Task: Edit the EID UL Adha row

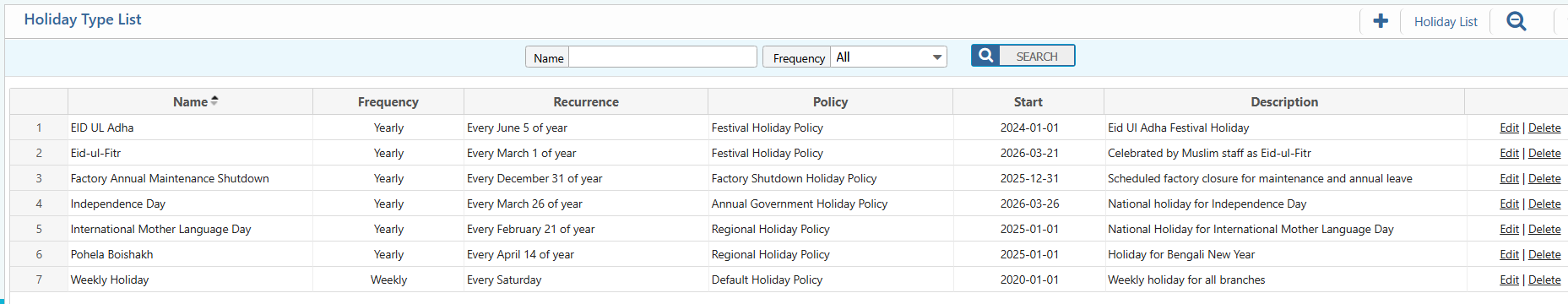Action: [x=1509, y=128]
